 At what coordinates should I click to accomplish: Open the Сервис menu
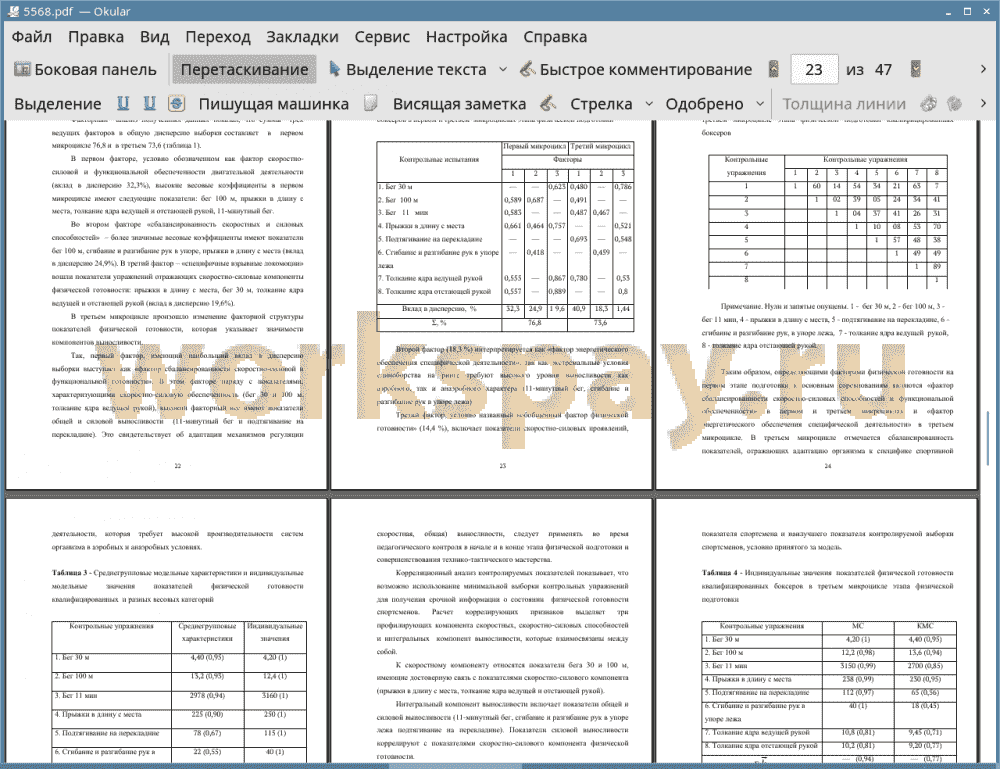[382, 37]
